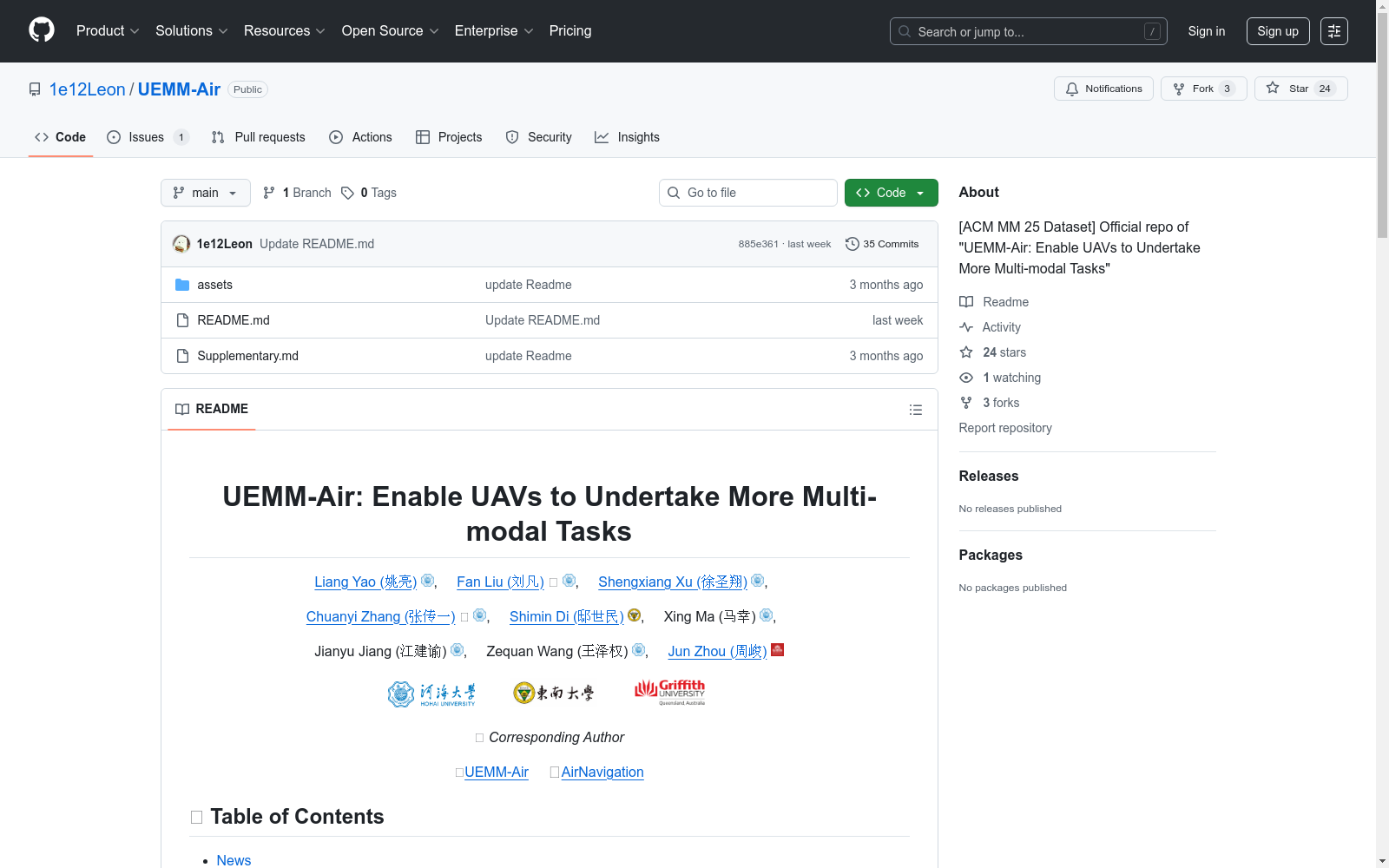Open the latest Update README.md commit message
Screen dimensions: 1389x868
(317, 244)
